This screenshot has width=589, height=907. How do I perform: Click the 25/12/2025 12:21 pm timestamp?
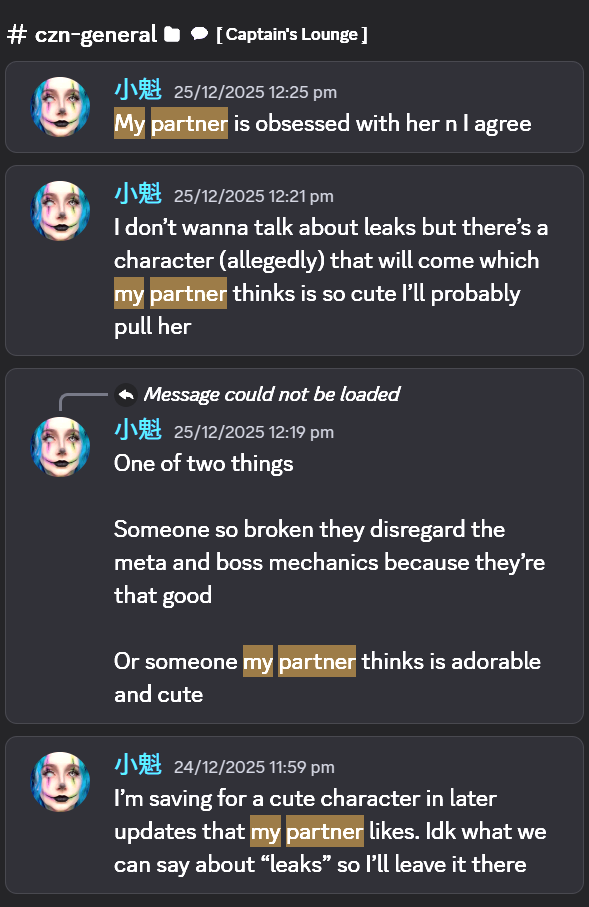pyautogui.click(x=253, y=197)
